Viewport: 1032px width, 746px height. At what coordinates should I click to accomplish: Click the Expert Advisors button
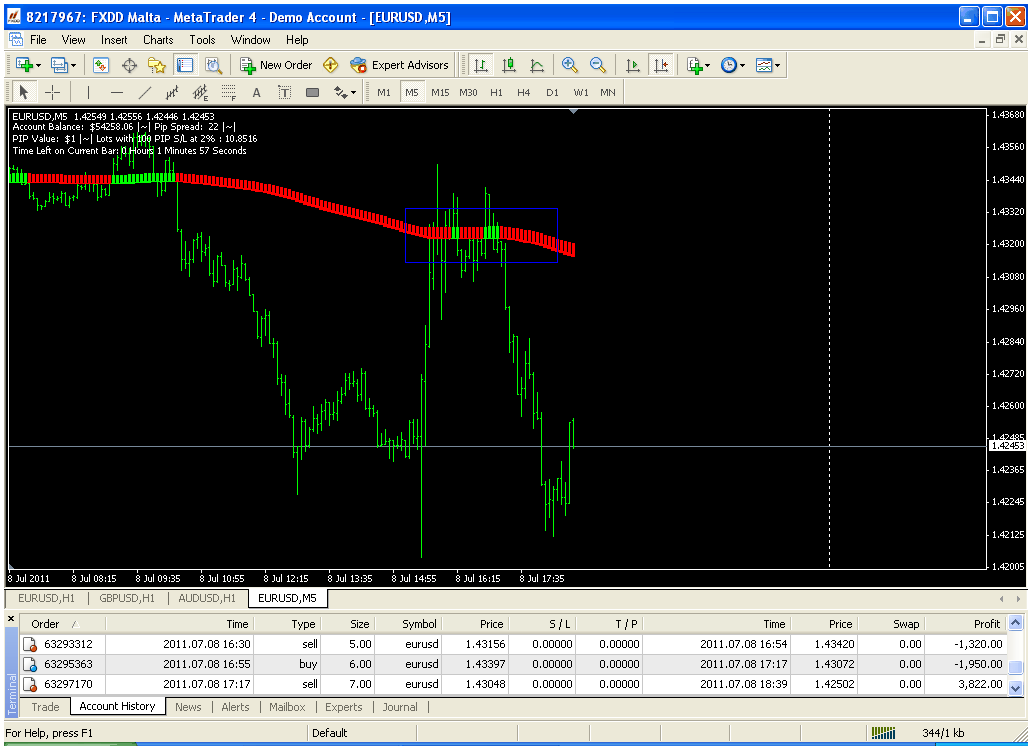399,65
